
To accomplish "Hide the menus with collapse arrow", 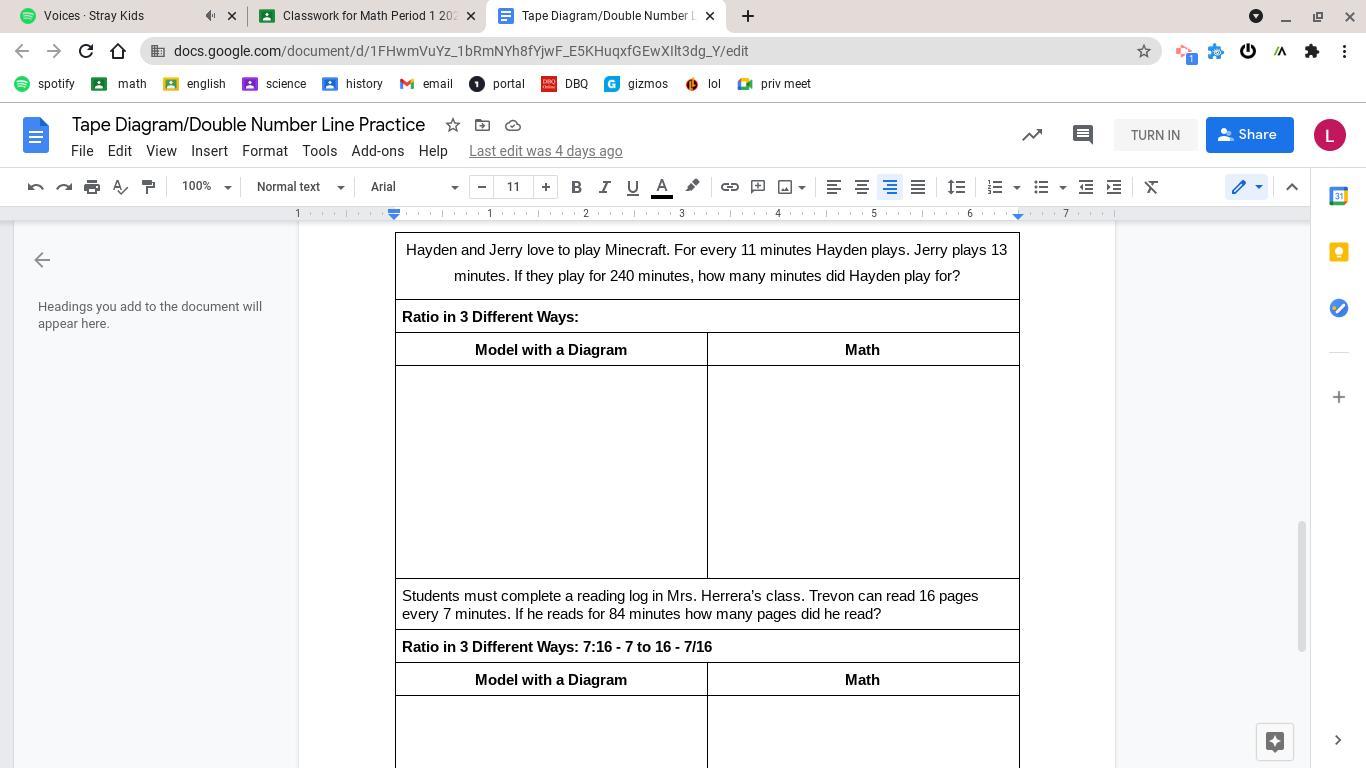I will pyautogui.click(x=1292, y=187).
